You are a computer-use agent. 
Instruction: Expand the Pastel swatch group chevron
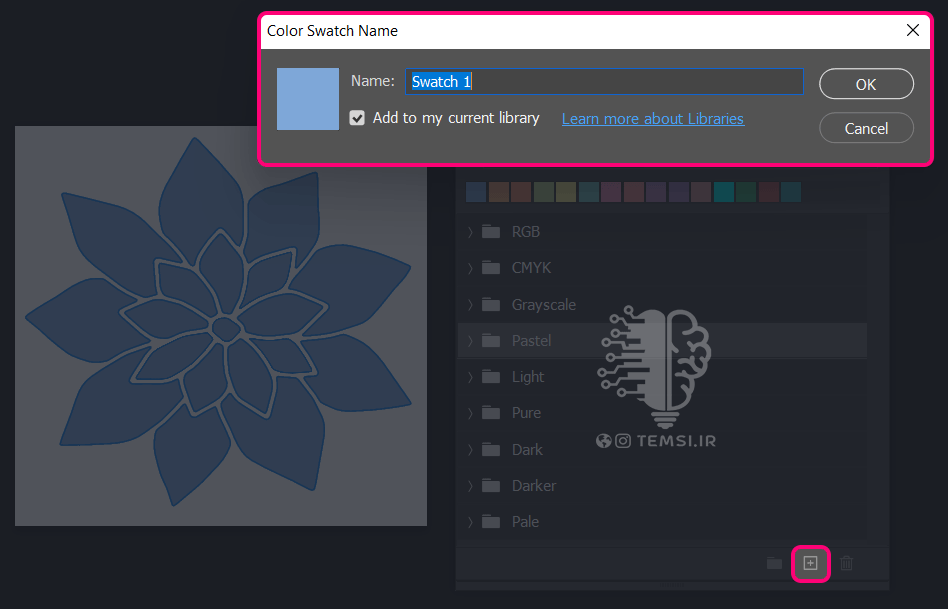pyautogui.click(x=470, y=341)
